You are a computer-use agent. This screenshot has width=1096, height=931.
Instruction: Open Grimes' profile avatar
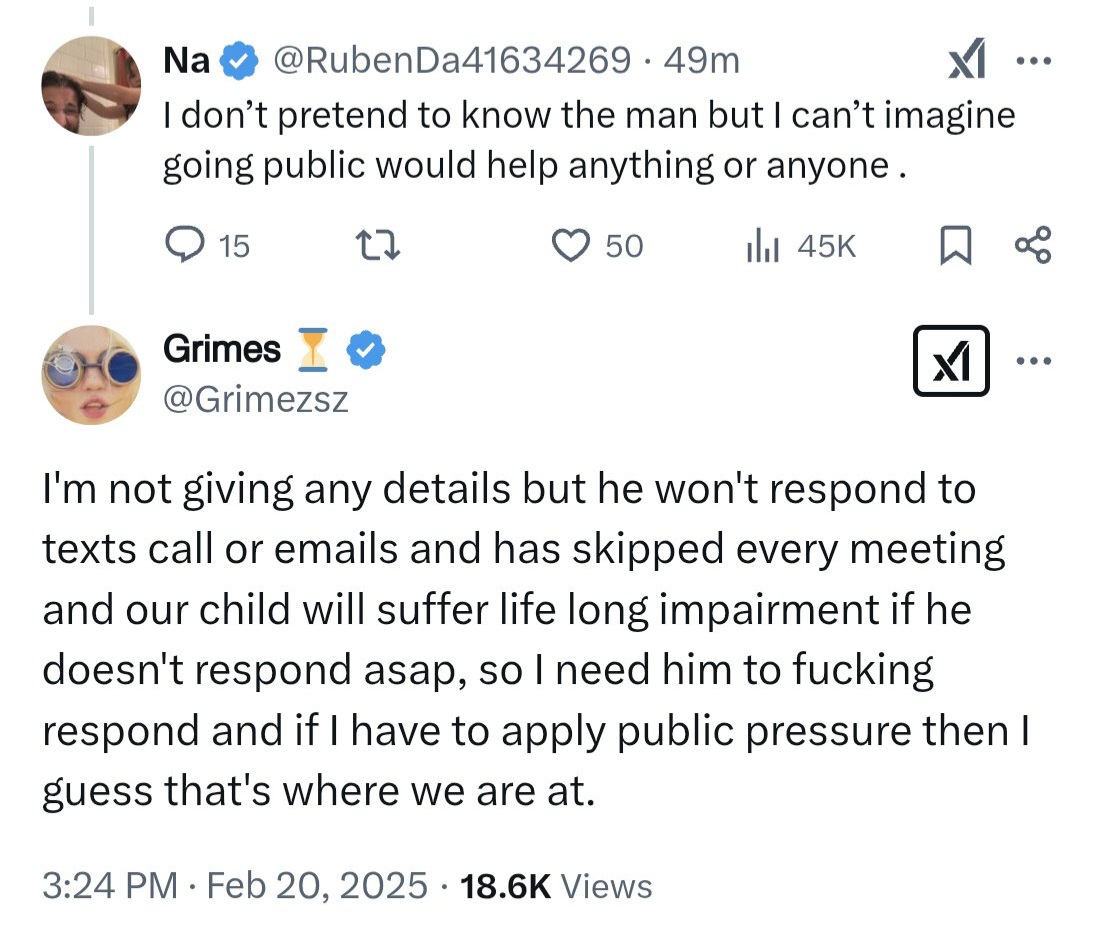(x=91, y=374)
